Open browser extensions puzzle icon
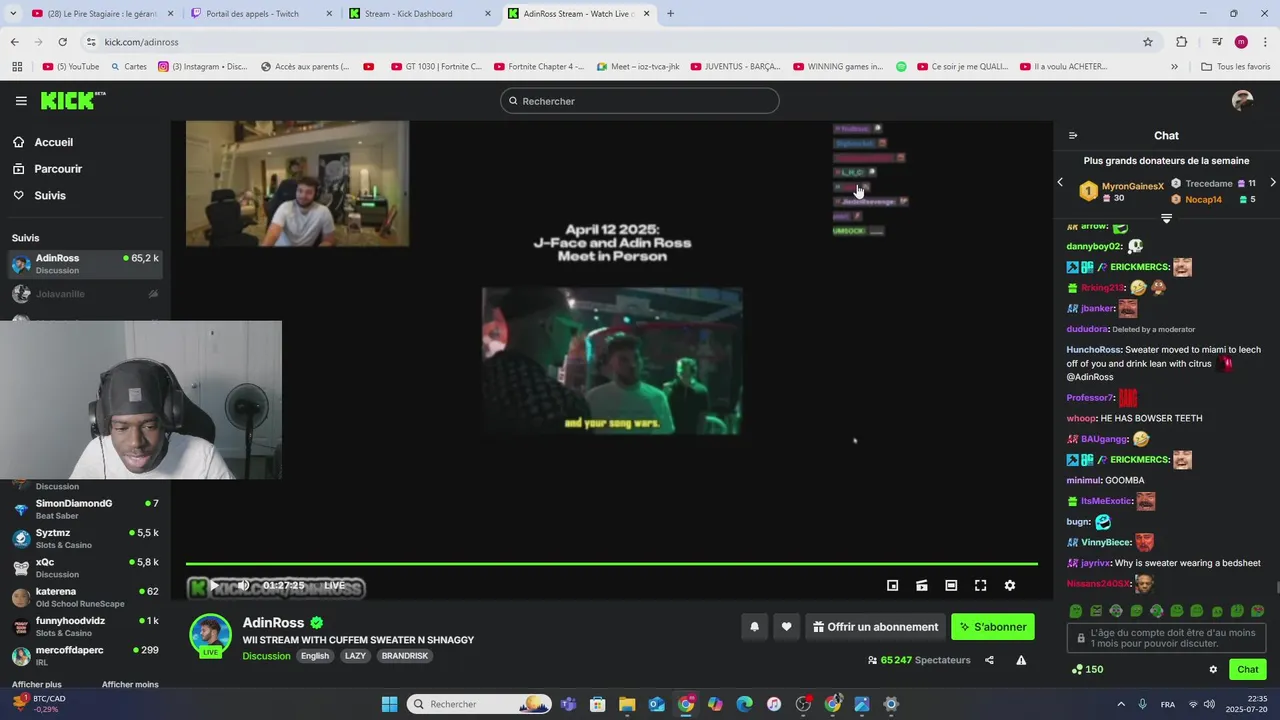 [1182, 42]
